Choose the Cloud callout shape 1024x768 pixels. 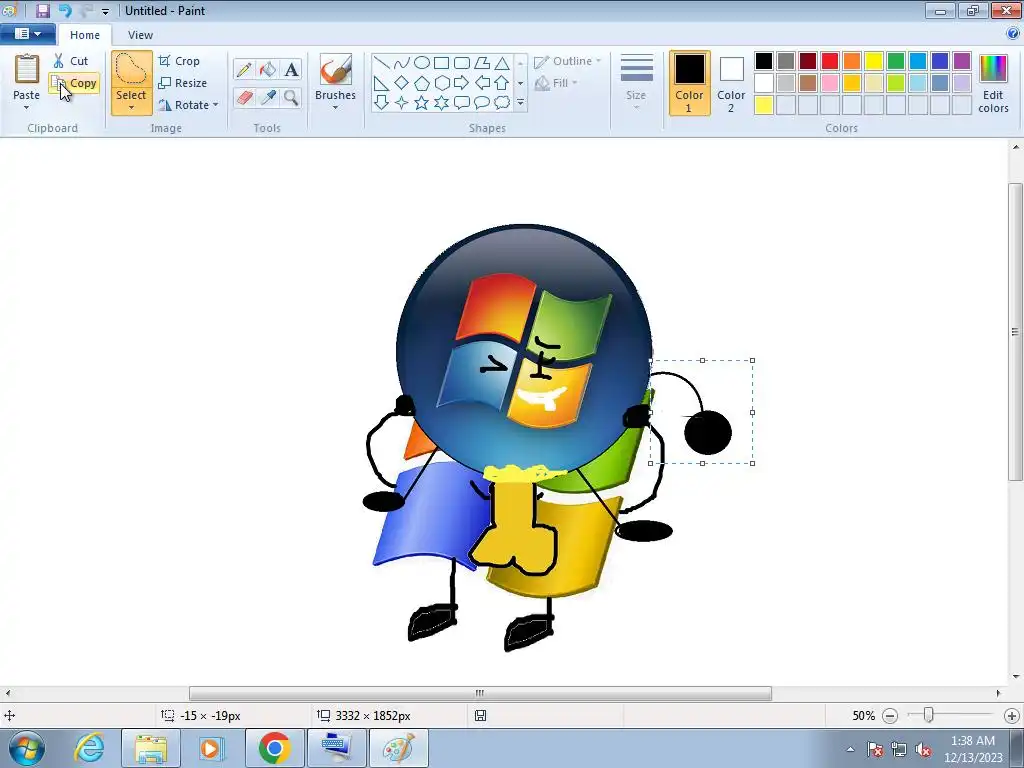[x=502, y=103]
